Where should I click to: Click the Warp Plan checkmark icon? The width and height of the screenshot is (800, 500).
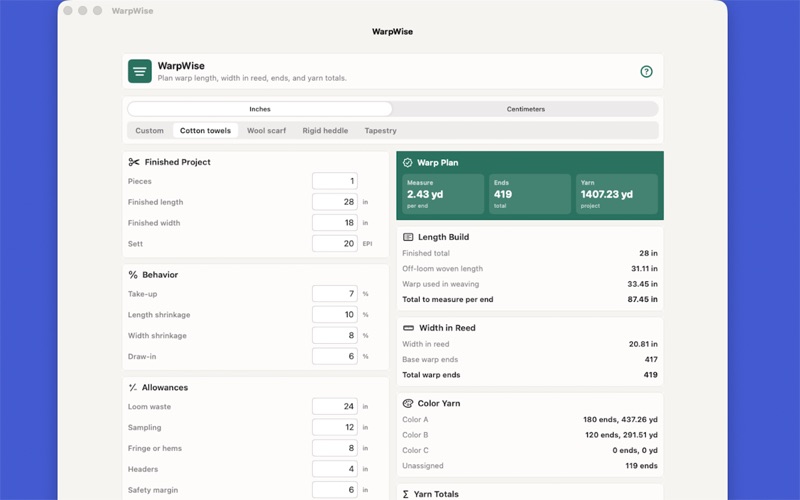(407, 163)
